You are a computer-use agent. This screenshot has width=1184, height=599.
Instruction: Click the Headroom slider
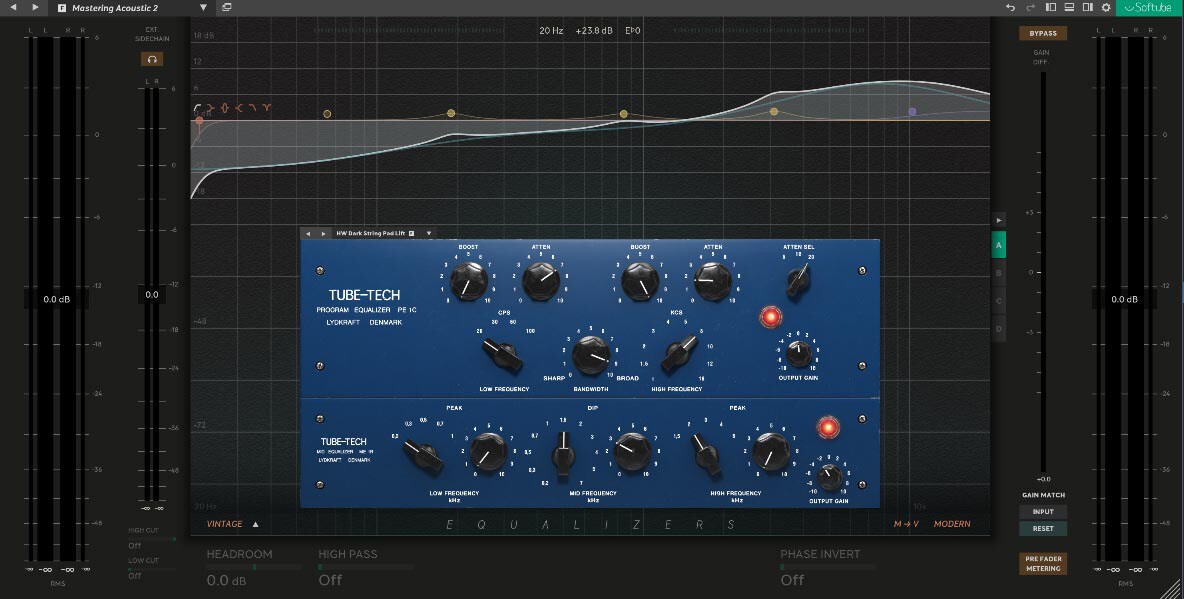click(x=254, y=567)
